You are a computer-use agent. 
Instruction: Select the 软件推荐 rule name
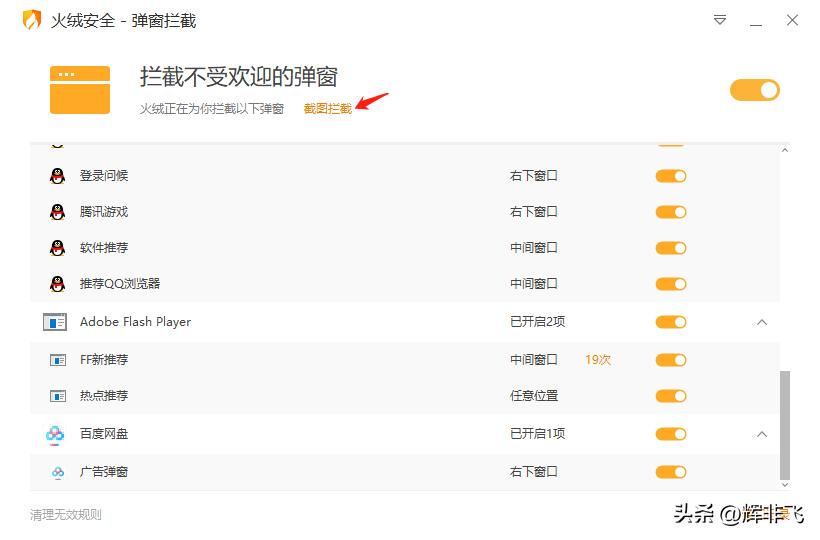[104, 247]
